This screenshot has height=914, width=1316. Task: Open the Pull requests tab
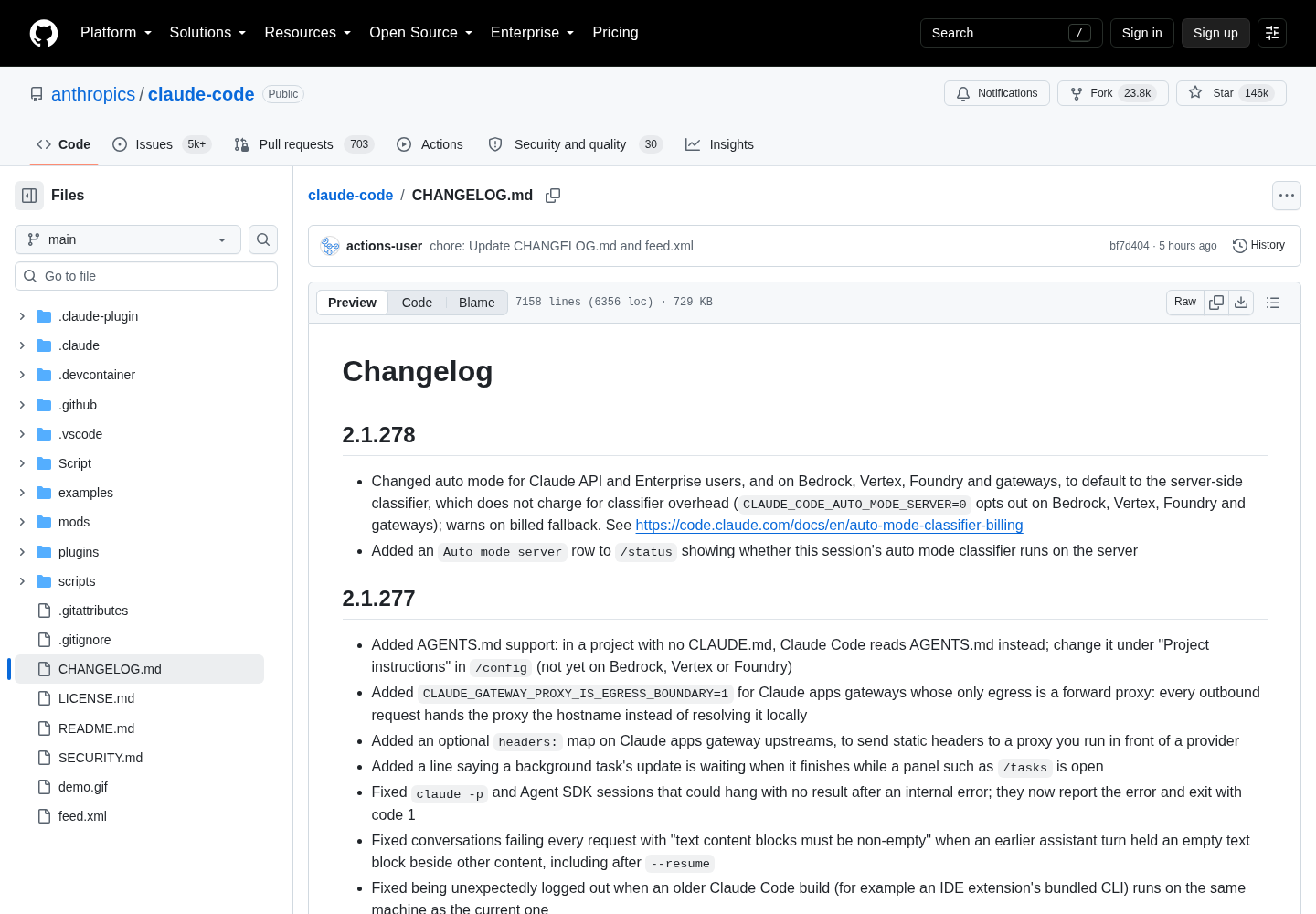pyautogui.click(x=304, y=144)
